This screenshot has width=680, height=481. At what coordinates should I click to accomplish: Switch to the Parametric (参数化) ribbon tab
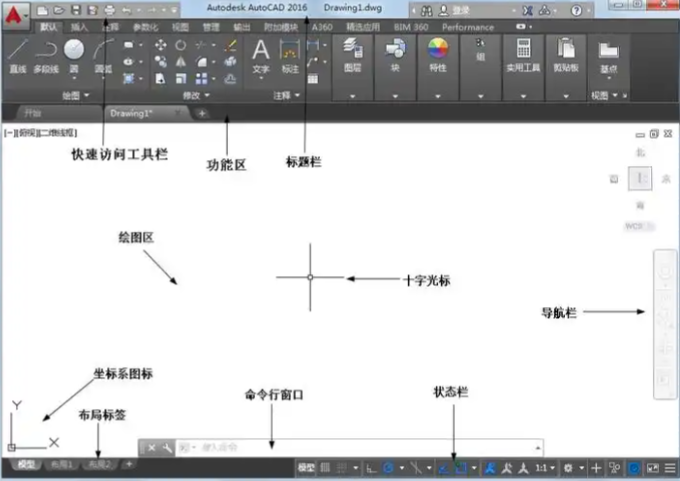click(145, 27)
